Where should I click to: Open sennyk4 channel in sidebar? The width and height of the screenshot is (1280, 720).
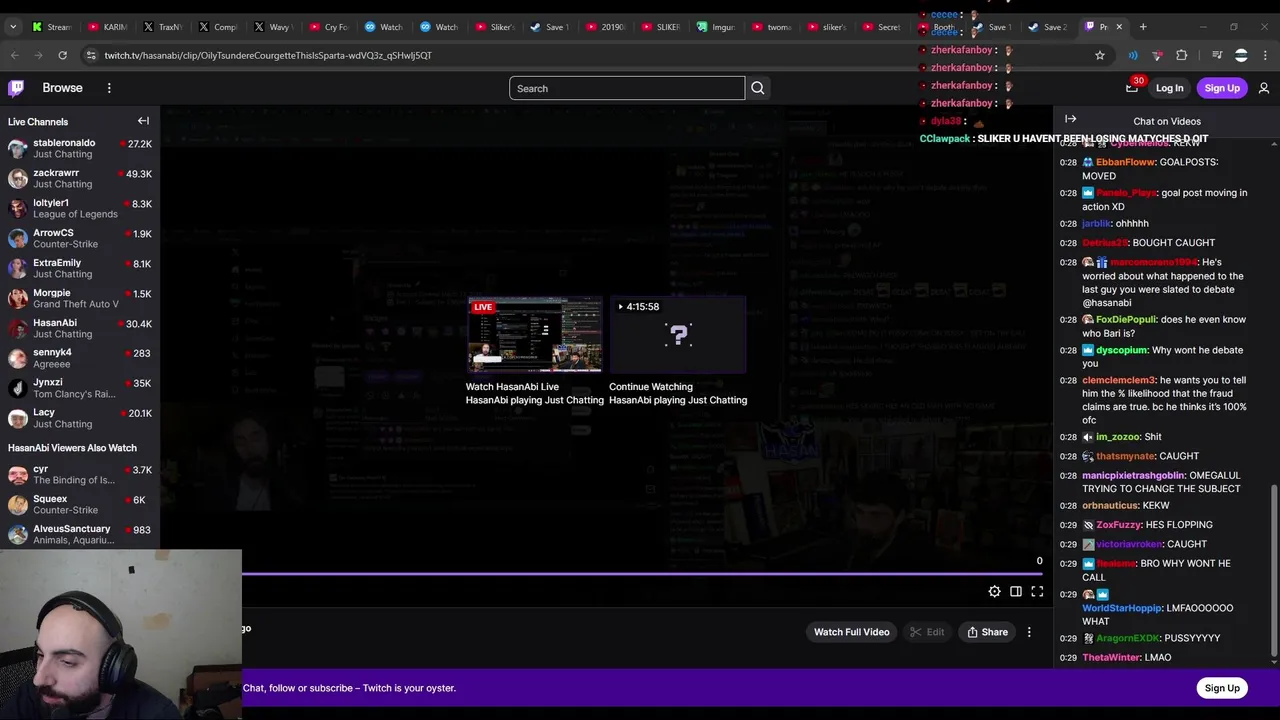80,358
